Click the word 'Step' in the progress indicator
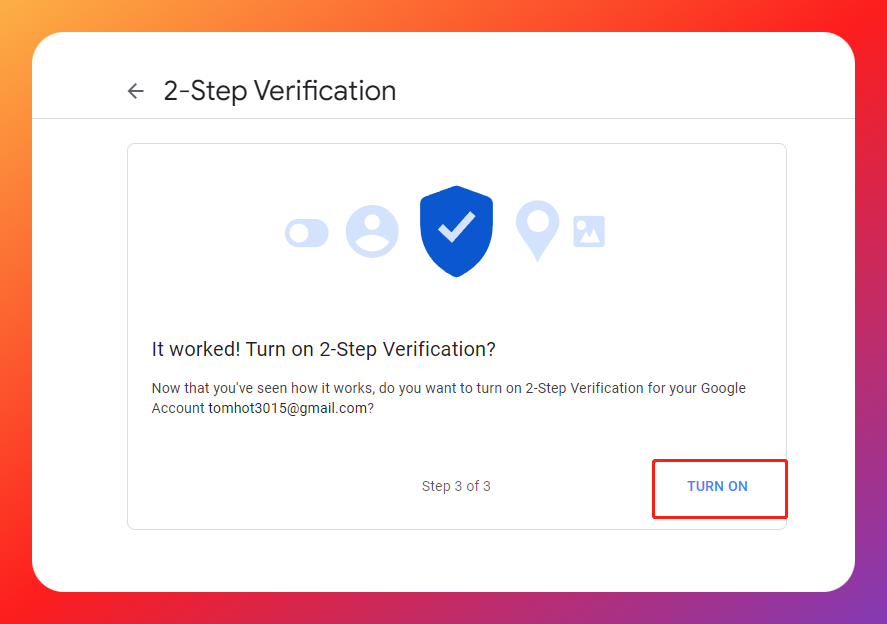The width and height of the screenshot is (887, 624). pos(436,487)
